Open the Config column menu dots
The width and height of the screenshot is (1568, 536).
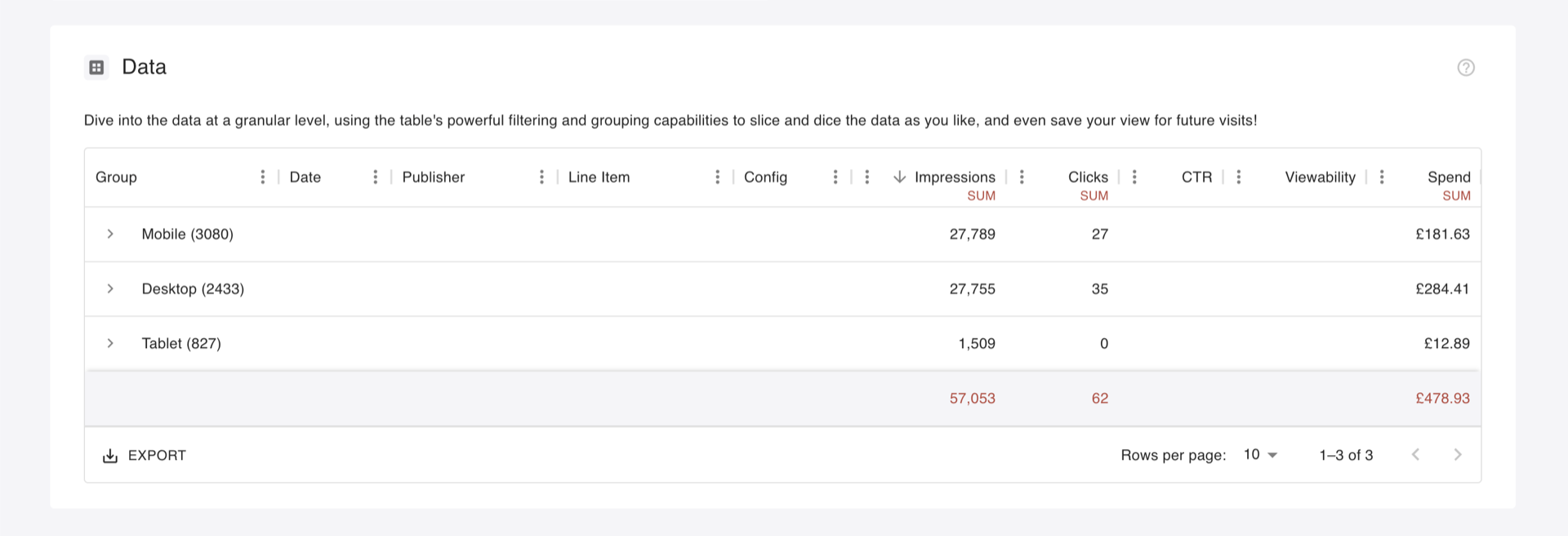(x=835, y=177)
